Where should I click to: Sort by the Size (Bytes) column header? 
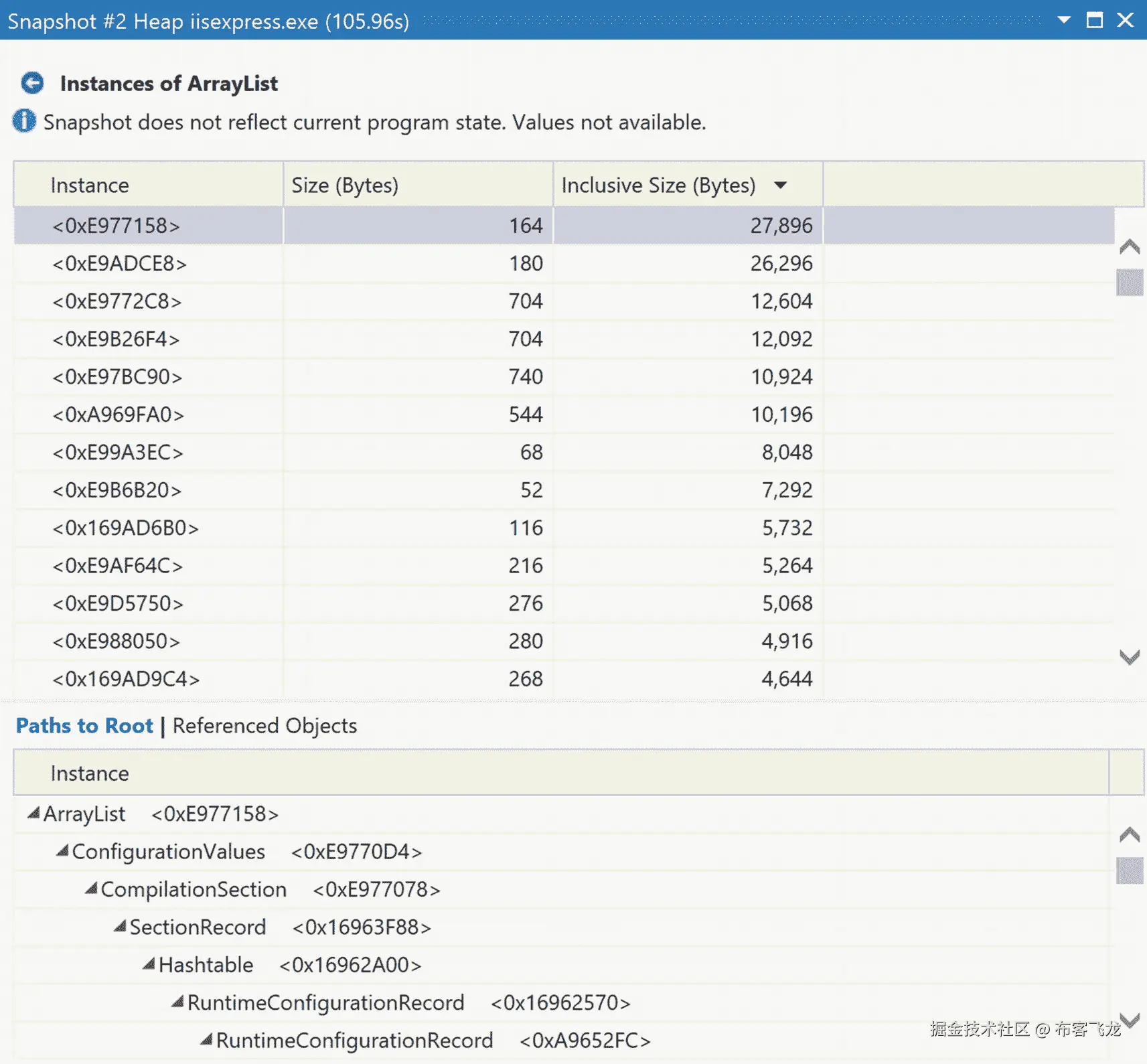345,185
